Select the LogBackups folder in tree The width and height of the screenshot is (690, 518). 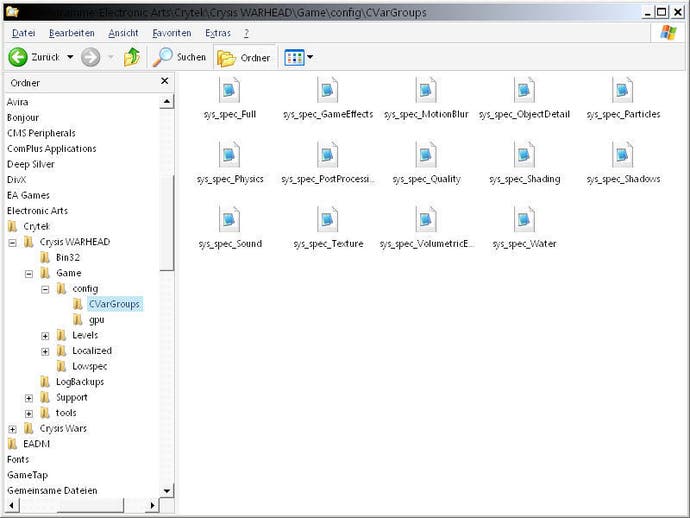[80, 382]
